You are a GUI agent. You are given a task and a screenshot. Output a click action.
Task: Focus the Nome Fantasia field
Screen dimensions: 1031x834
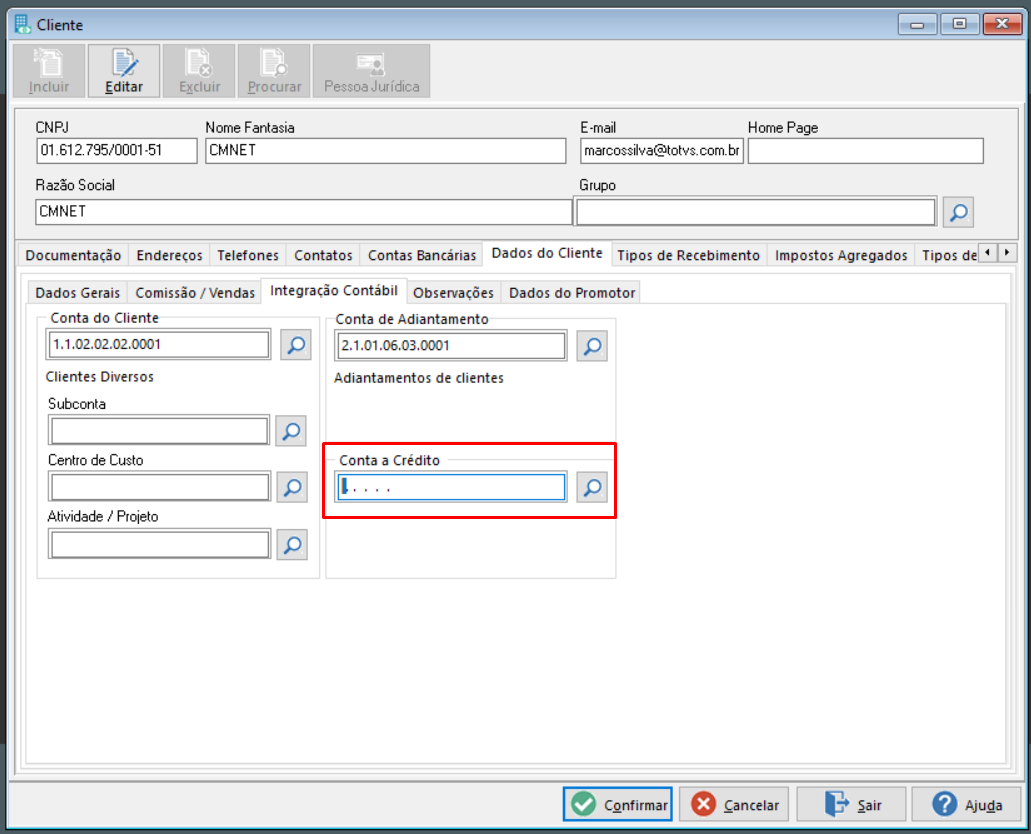pyautogui.click(x=385, y=151)
